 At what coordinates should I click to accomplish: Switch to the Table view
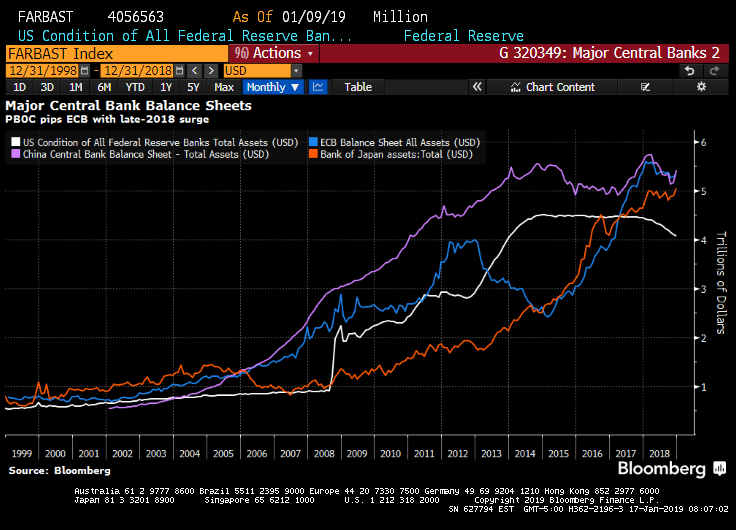358,87
